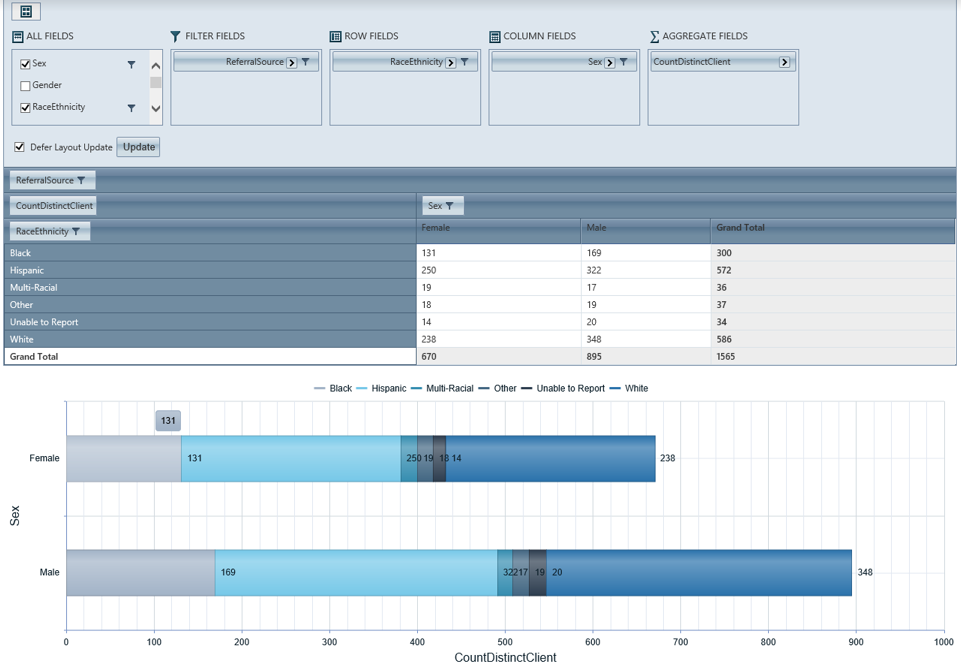
Task: Click filter funnel on ReferralSource filter field
Action: pos(306,62)
